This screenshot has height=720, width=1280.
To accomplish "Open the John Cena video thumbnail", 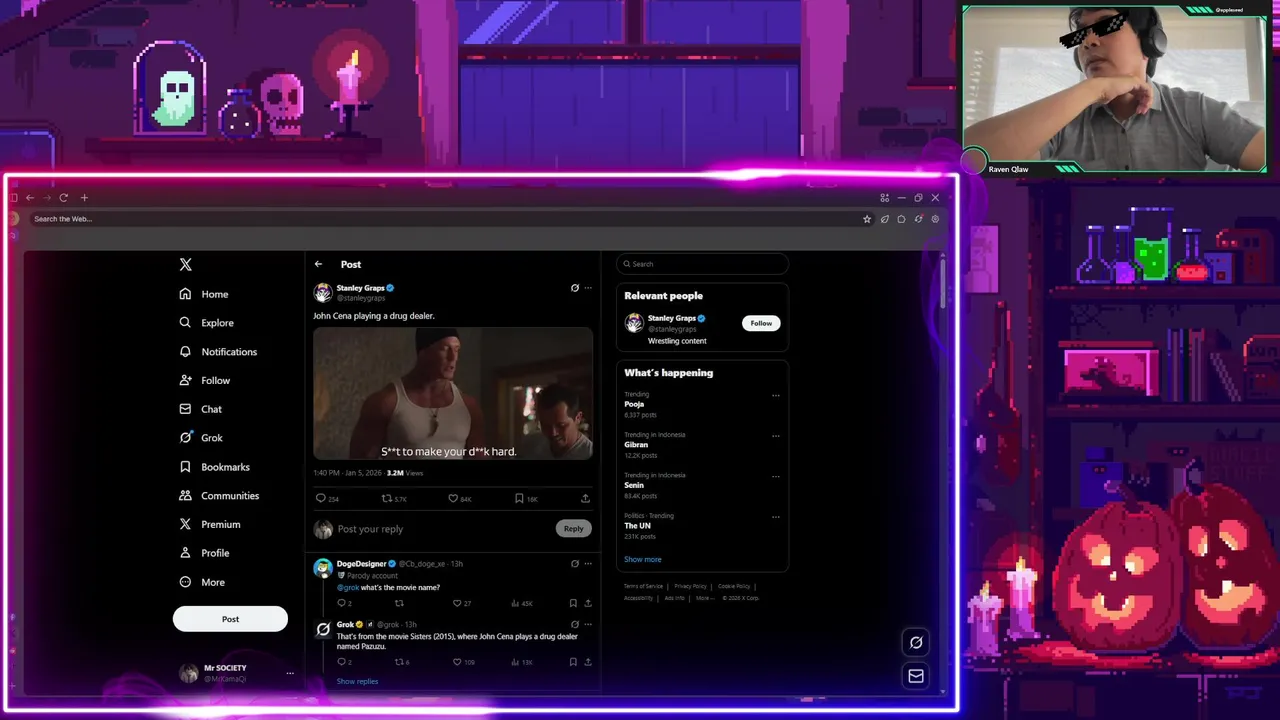I will click(453, 394).
